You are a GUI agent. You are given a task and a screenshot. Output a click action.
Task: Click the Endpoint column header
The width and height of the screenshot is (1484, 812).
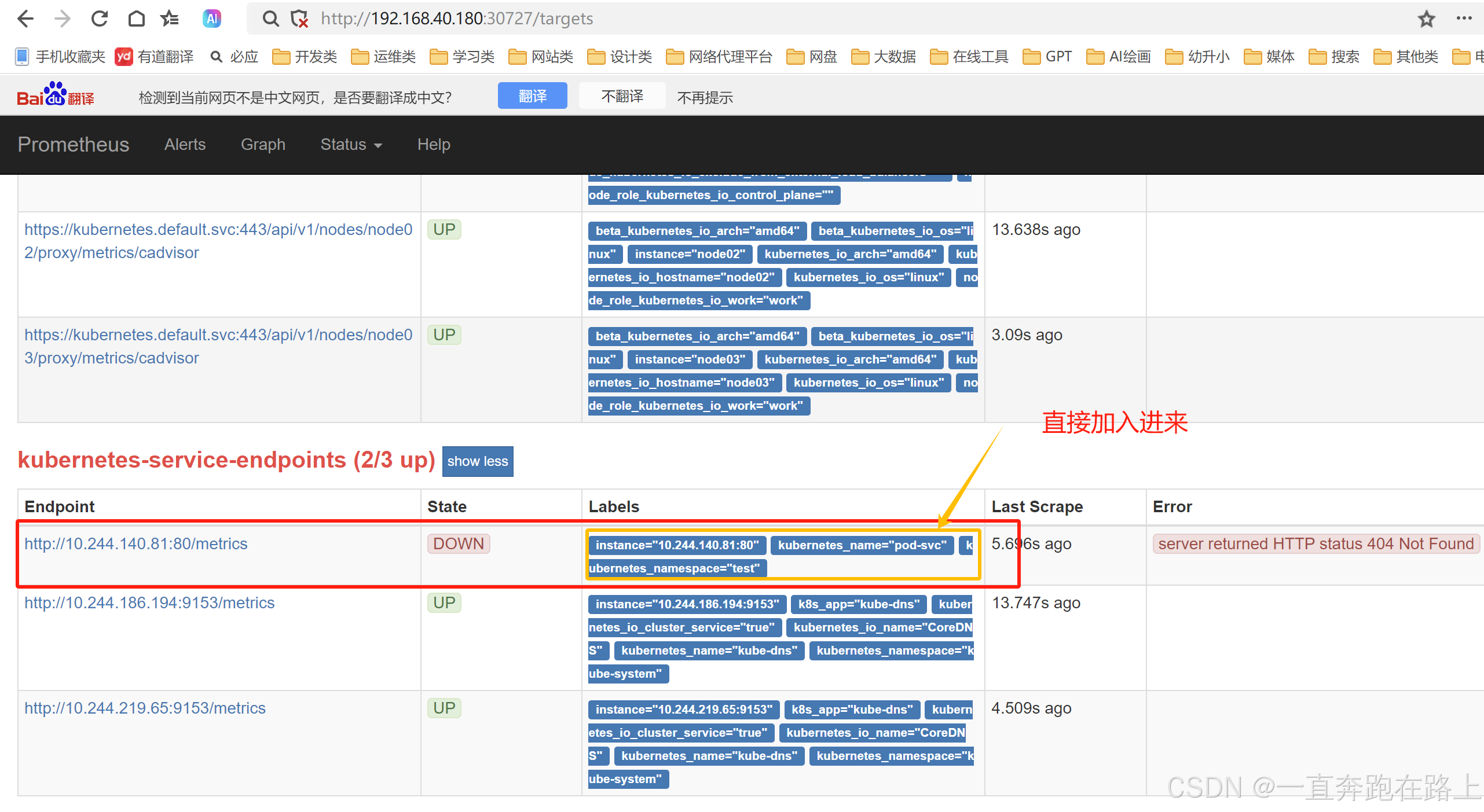59,507
